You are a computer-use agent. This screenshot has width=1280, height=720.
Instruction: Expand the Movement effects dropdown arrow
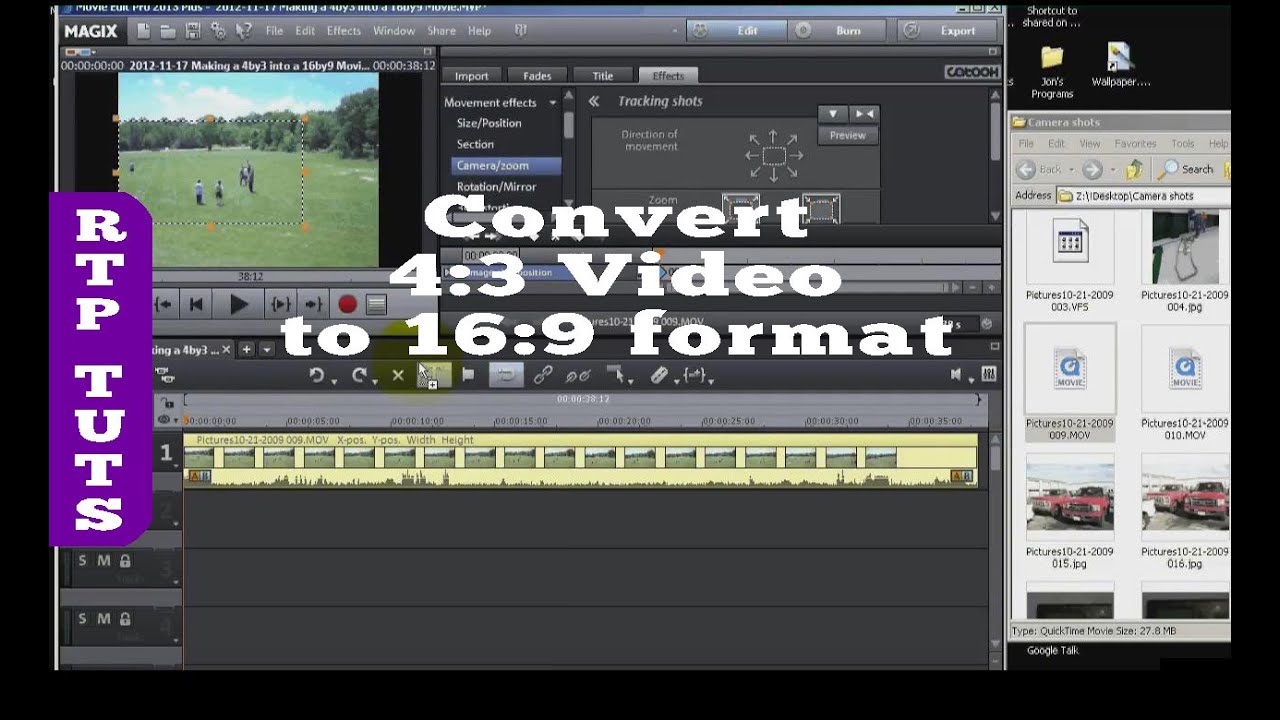tap(552, 103)
